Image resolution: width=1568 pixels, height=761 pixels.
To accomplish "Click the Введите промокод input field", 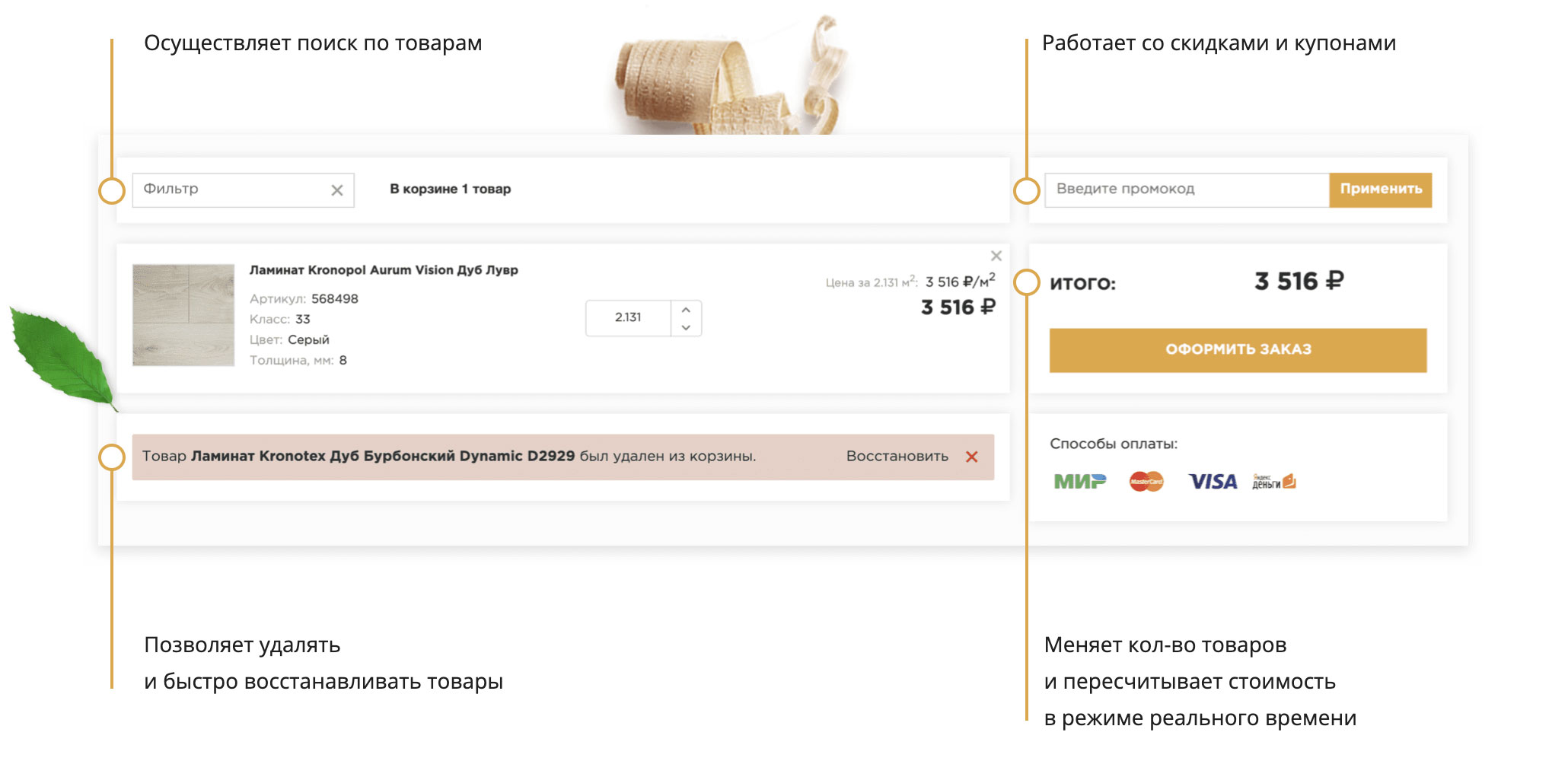I will 1186,190.
